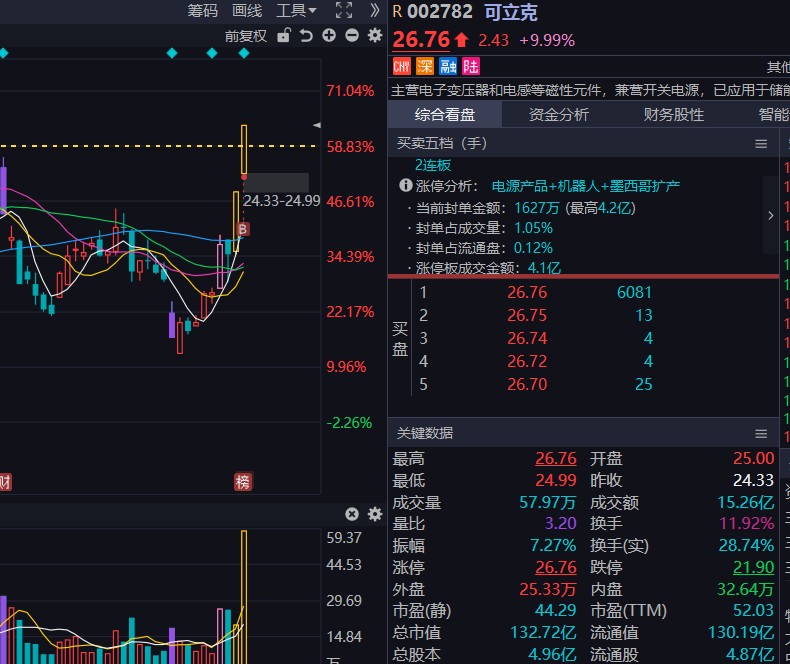Click the 量比 value 3.20
The width and height of the screenshot is (790, 664).
tap(560, 523)
